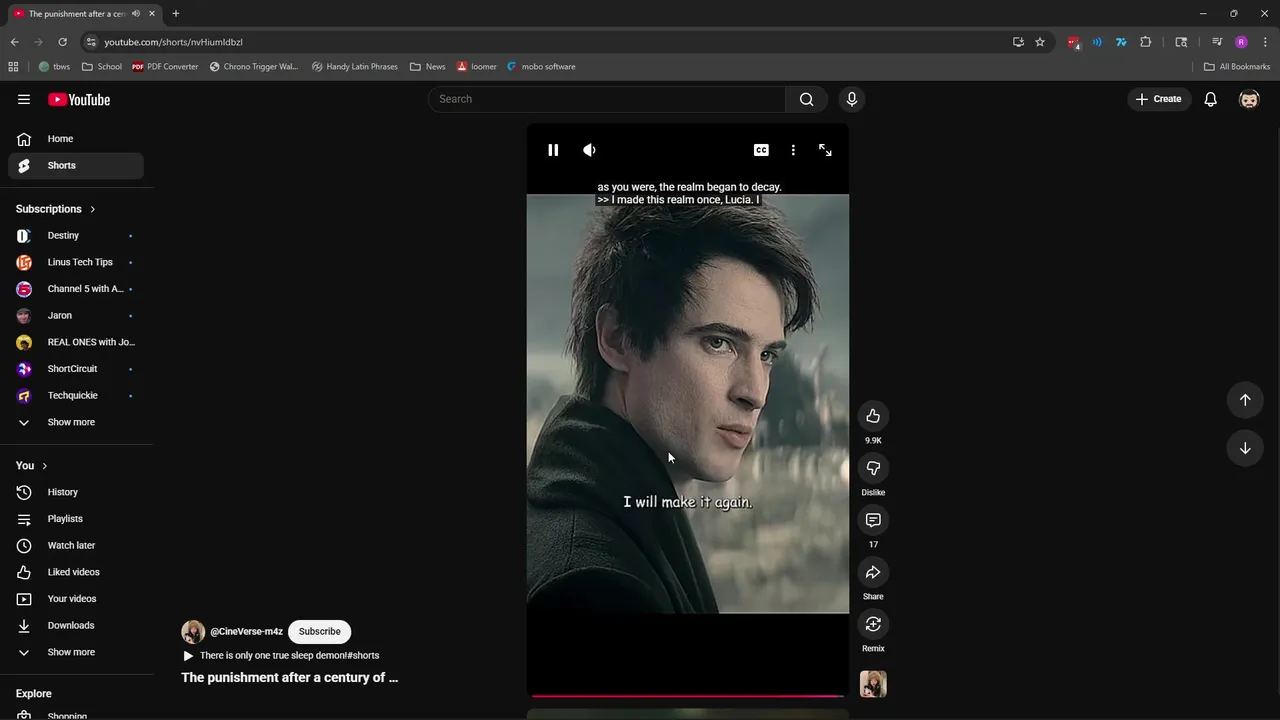Go to the YouTube logo home page
The width and height of the screenshot is (1280, 720).
point(79,99)
